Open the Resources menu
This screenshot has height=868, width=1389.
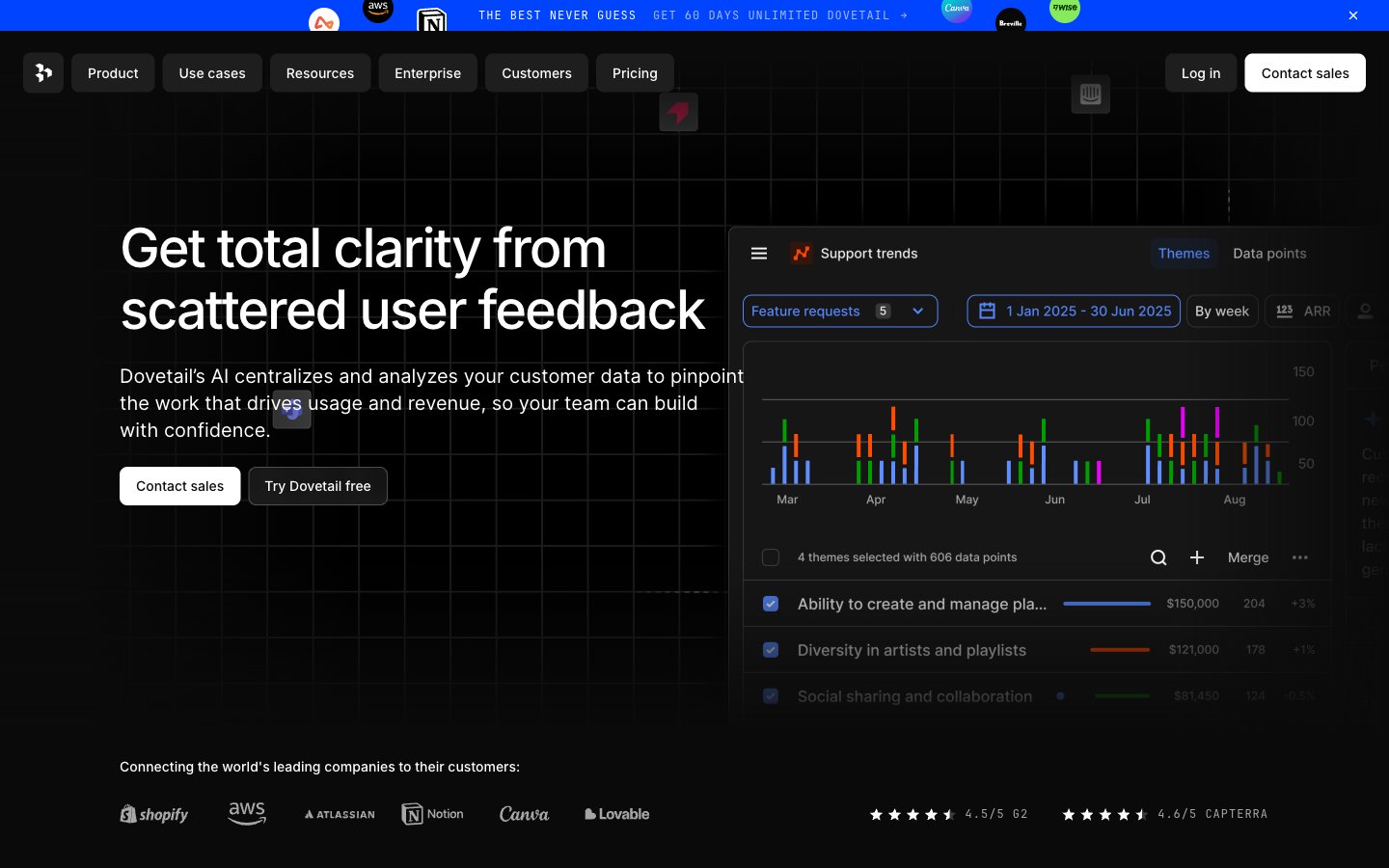(320, 73)
